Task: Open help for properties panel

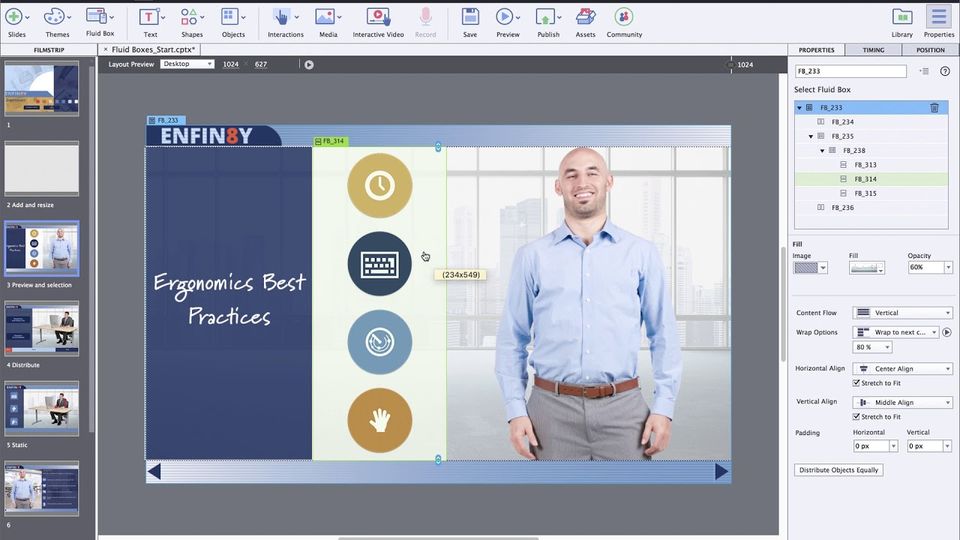Action: (x=945, y=71)
